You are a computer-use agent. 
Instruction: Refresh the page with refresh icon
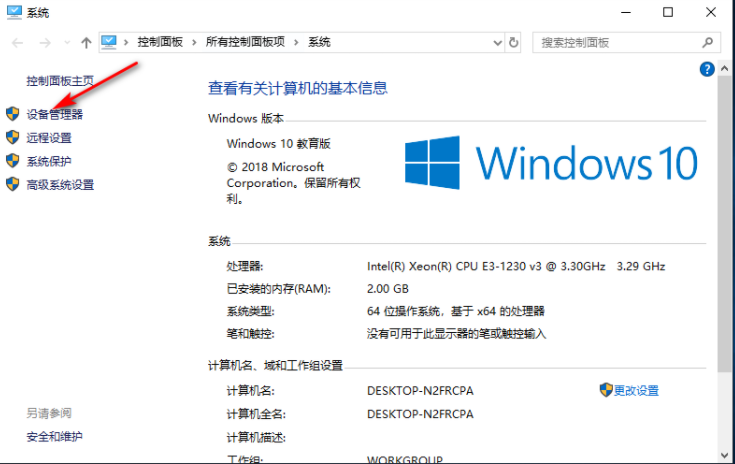514,43
